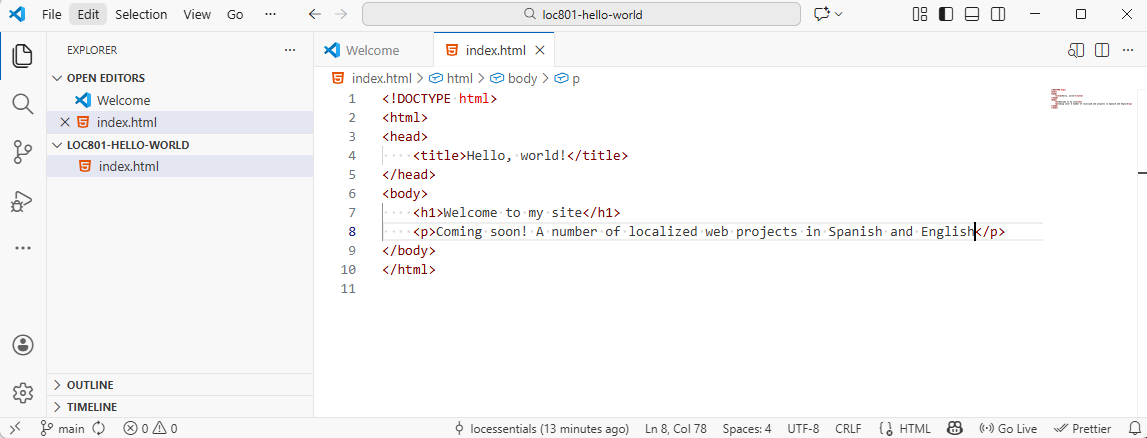
Task: Click the code minimap preview
Action: click(x=1090, y=99)
